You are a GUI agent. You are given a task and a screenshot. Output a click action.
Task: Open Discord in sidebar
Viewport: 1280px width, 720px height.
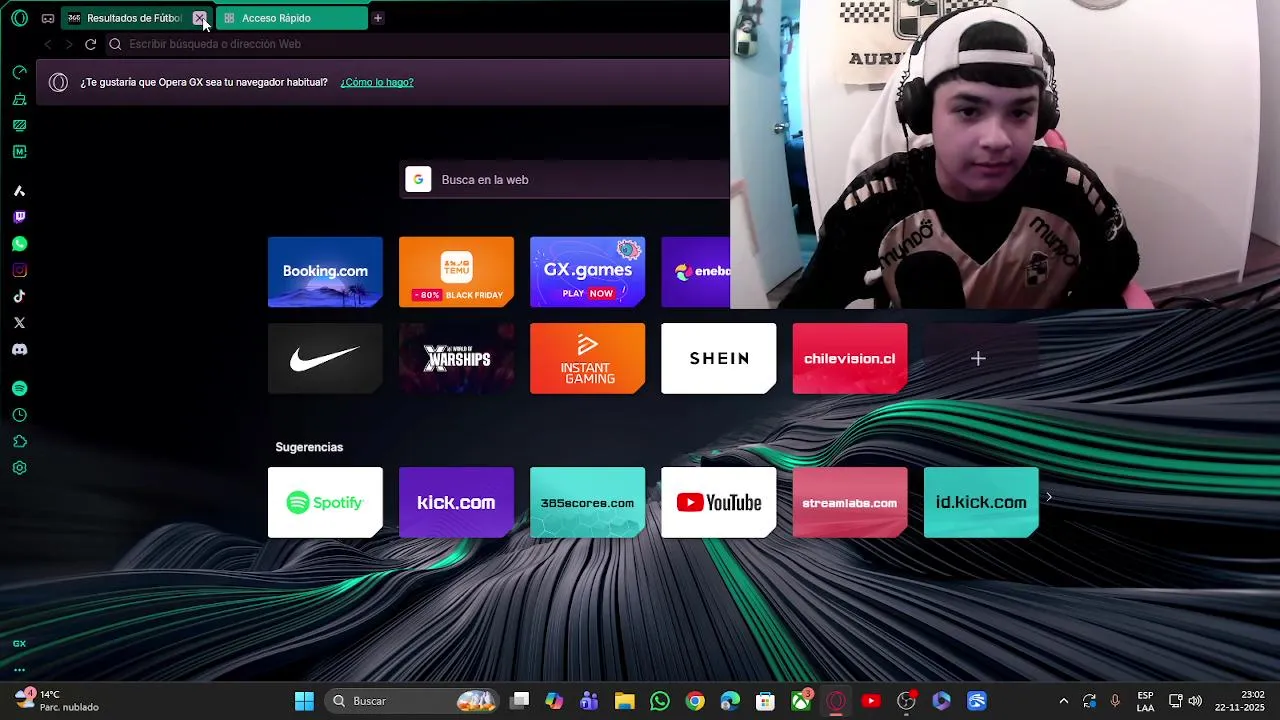click(x=19, y=349)
